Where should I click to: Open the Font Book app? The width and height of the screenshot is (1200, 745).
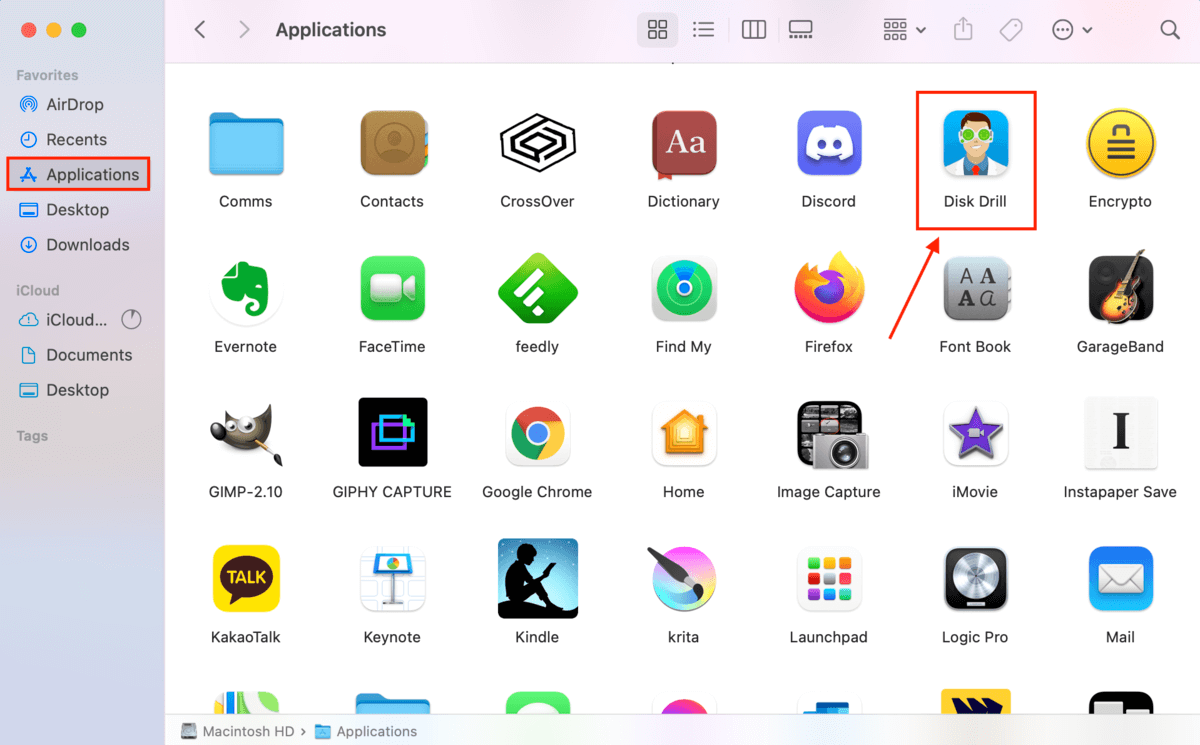(x=975, y=289)
